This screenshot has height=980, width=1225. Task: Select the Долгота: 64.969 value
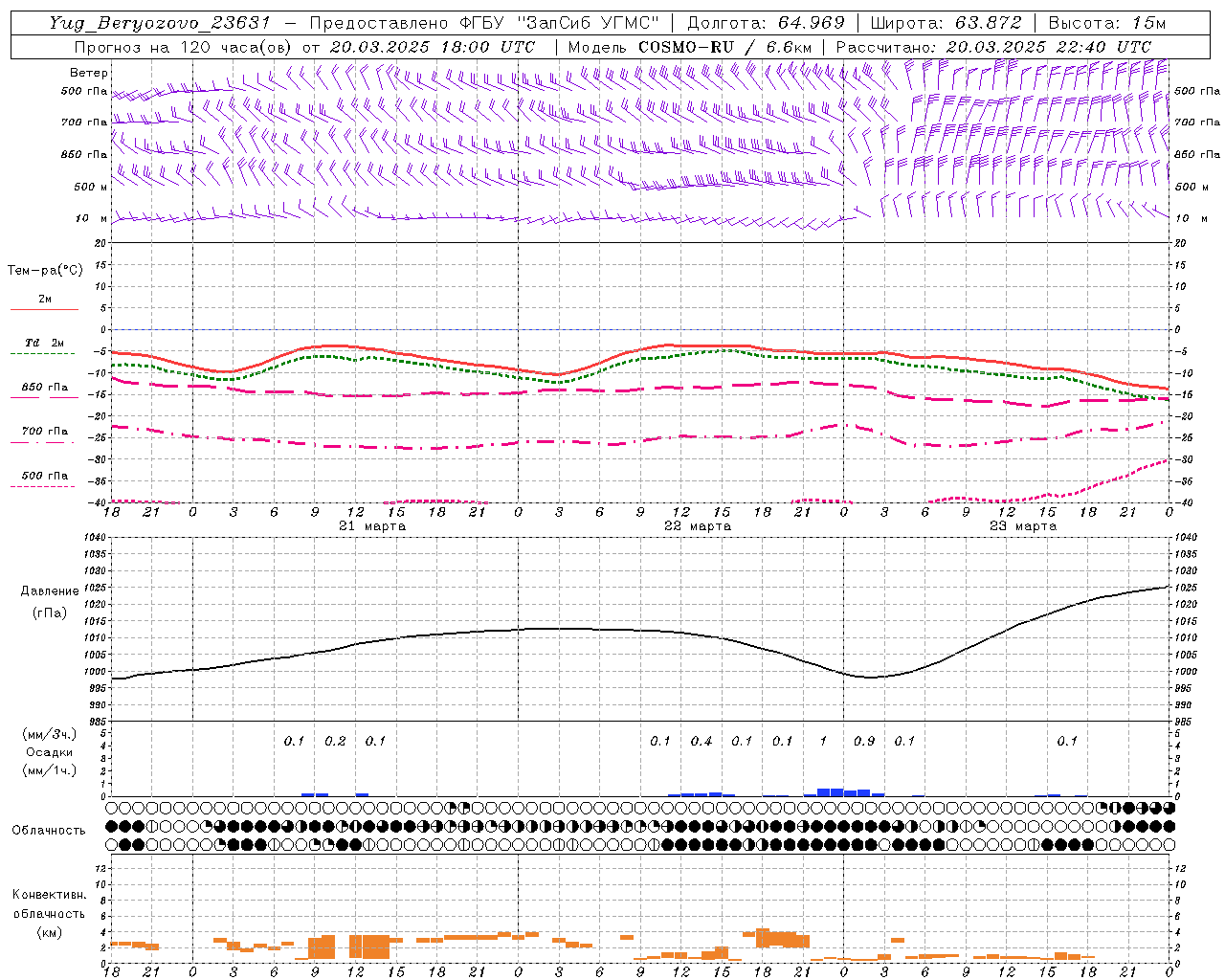pyautogui.click(x=766, y=23)
